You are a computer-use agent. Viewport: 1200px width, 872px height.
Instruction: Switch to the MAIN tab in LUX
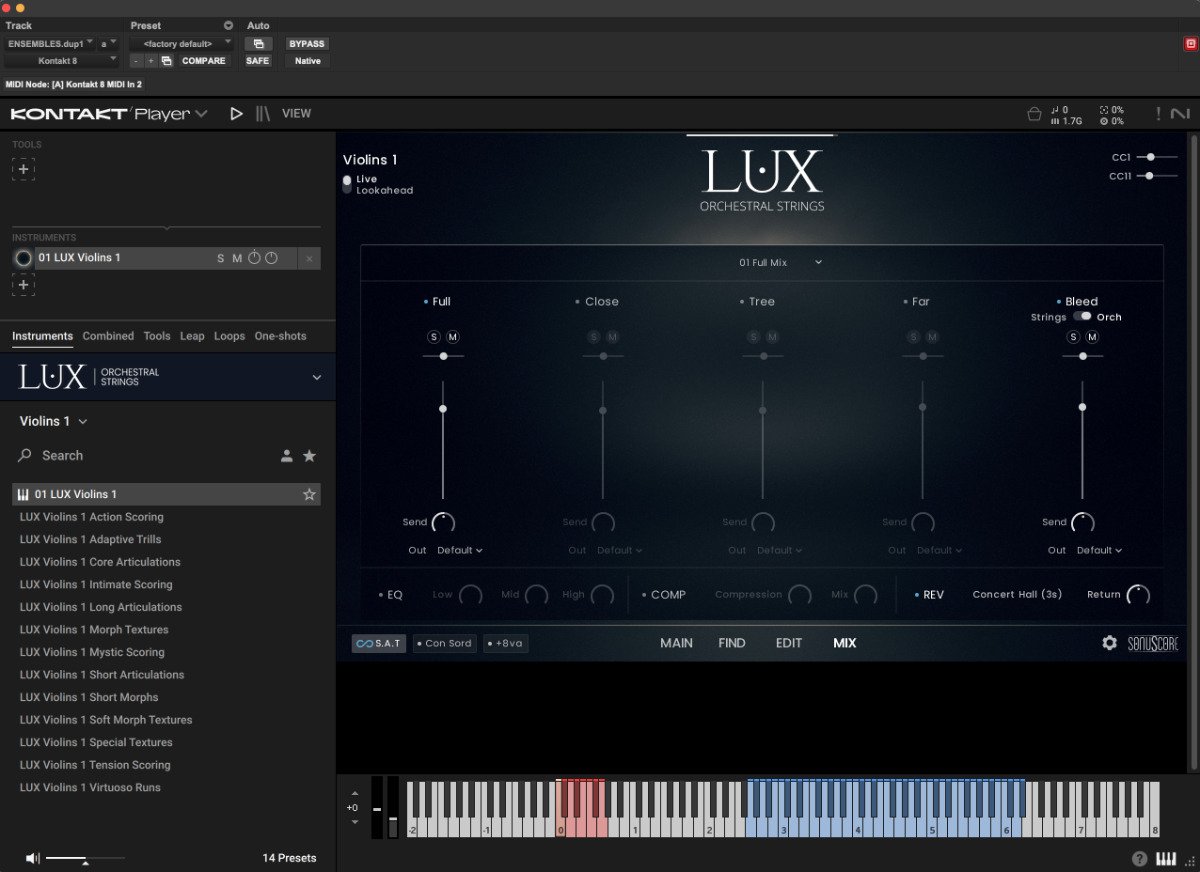click(x=676, y=643)
